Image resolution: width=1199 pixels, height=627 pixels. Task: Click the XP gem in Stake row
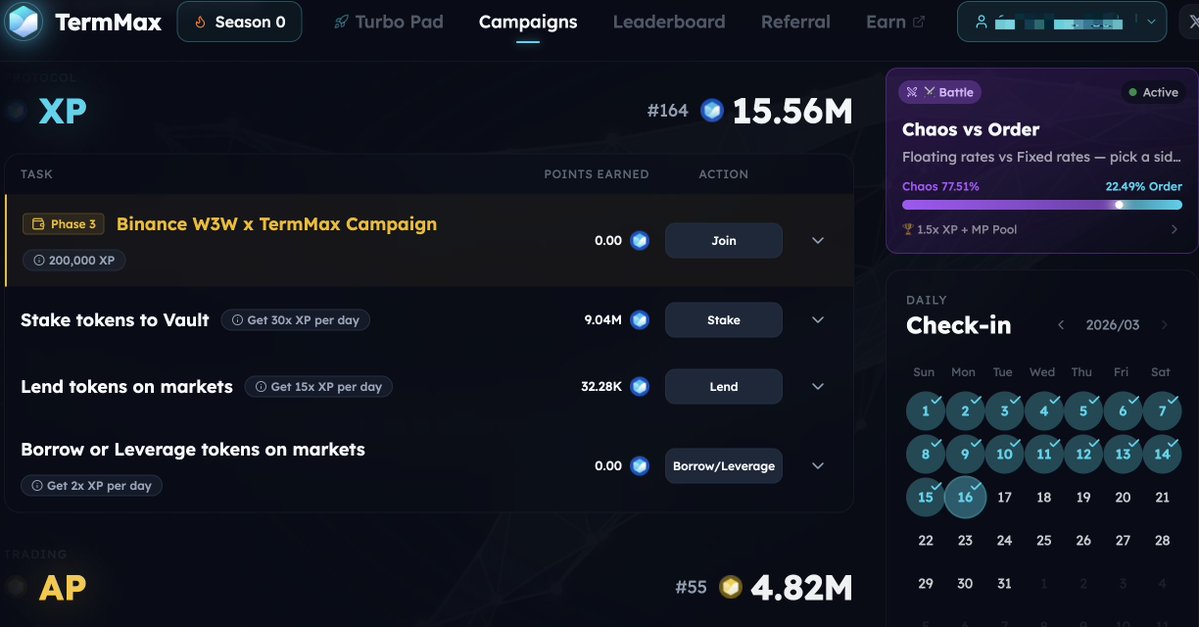[x=640, y=320]
